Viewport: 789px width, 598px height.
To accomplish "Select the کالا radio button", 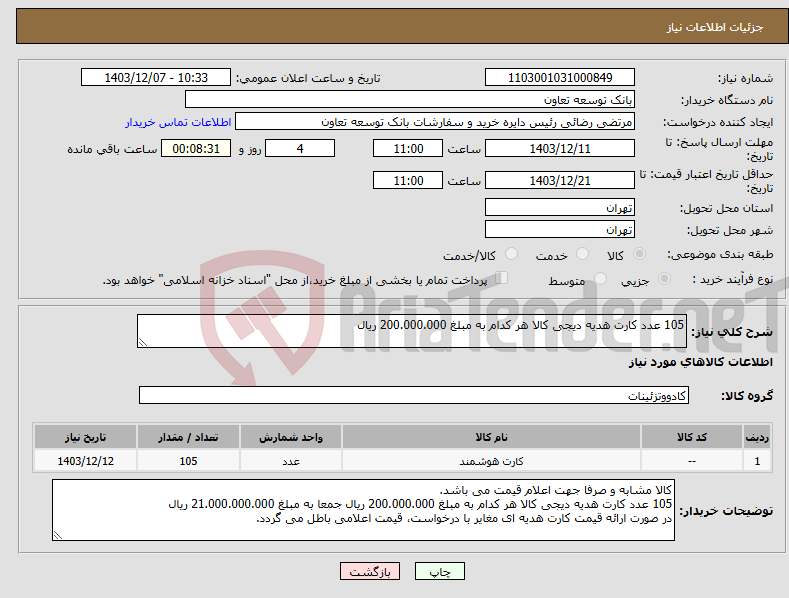I will 639,254.
